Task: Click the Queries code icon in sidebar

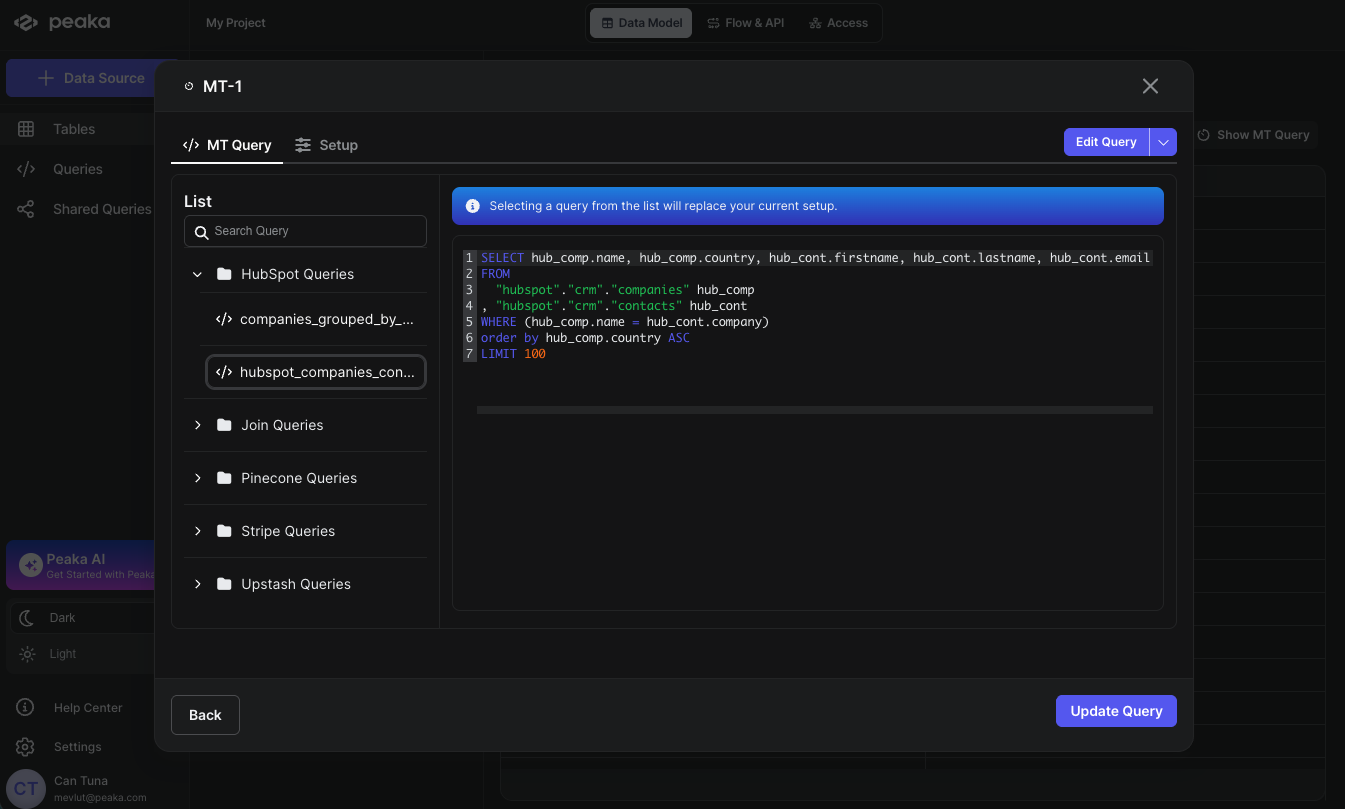Action: pyautogui.click(x=26, y=169)
